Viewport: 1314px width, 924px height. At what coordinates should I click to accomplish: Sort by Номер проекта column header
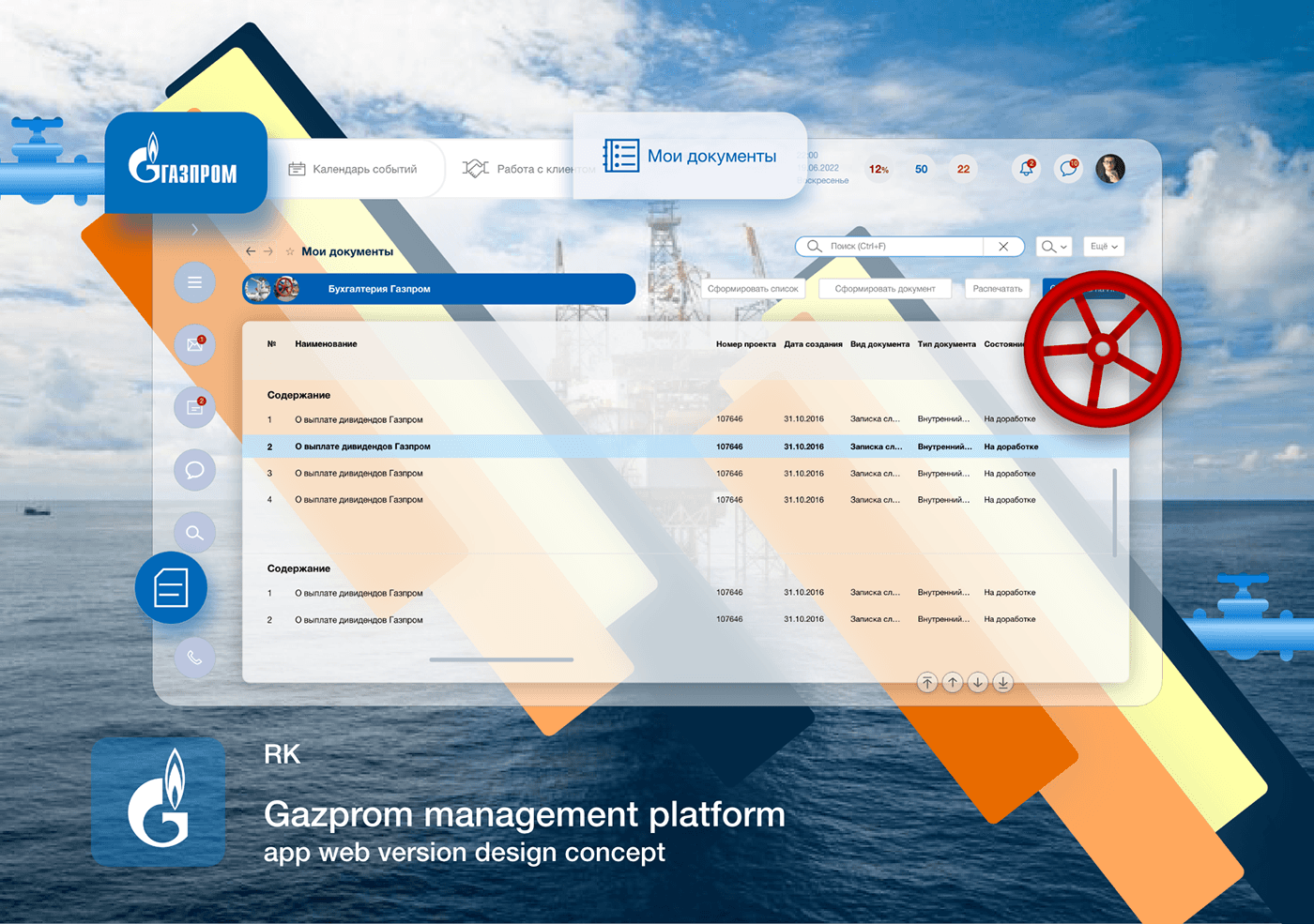pos(746,344)
